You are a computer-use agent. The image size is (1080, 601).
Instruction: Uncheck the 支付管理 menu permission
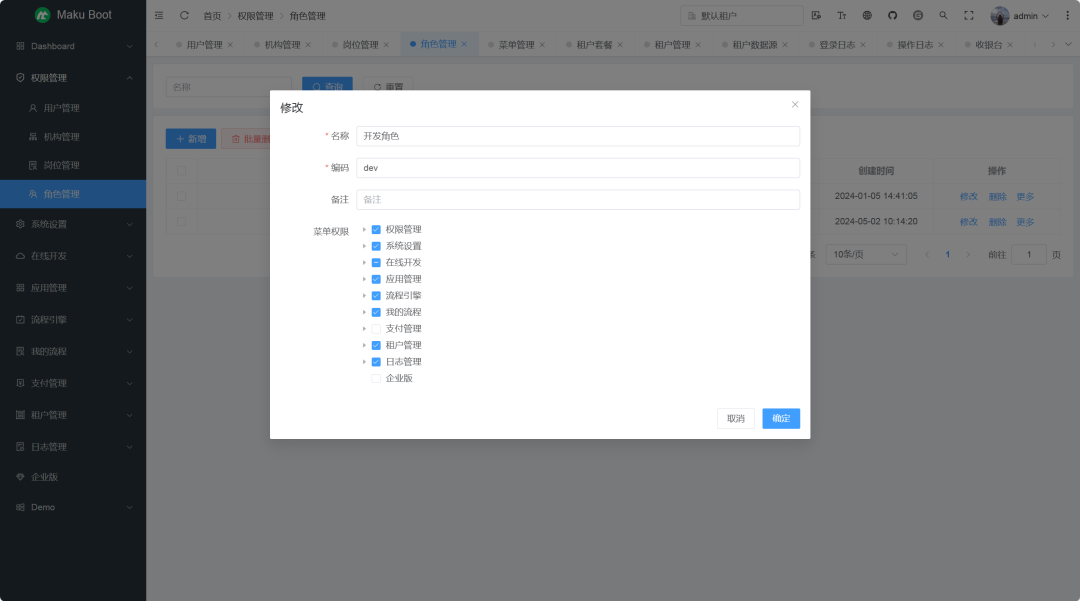(376, 328)
